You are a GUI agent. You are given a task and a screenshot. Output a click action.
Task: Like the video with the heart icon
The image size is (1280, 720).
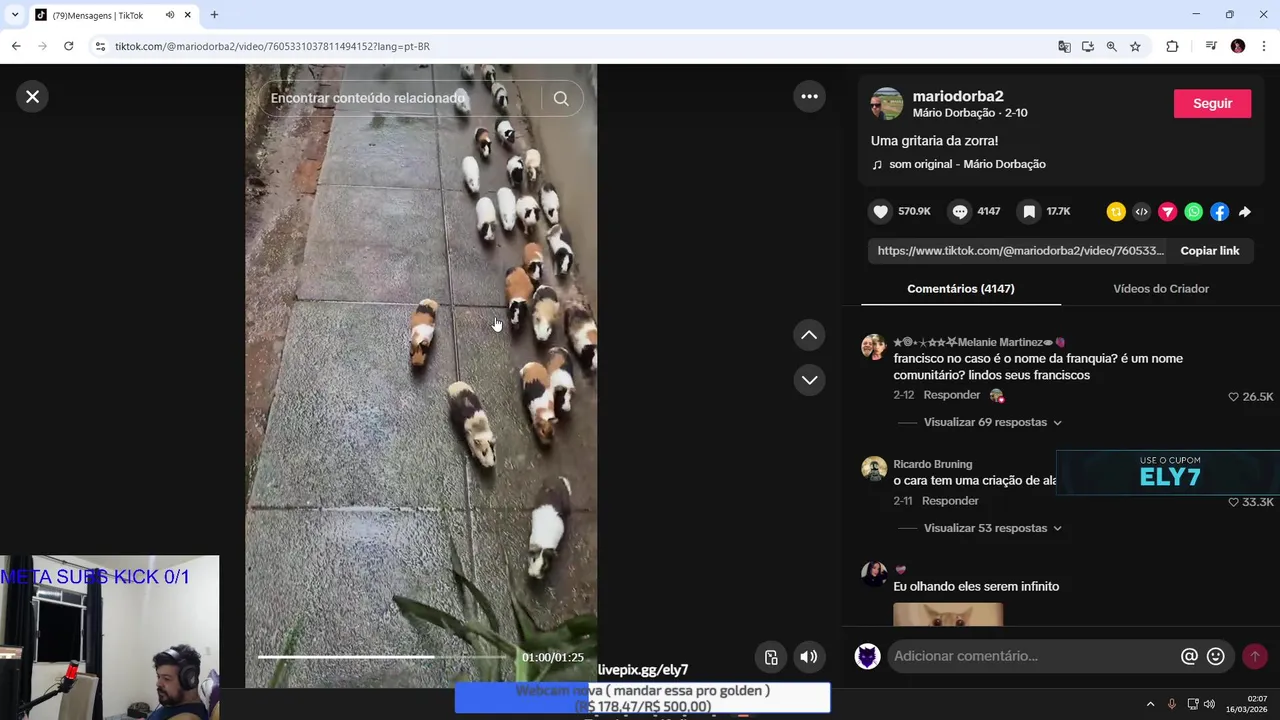[880, 211]
